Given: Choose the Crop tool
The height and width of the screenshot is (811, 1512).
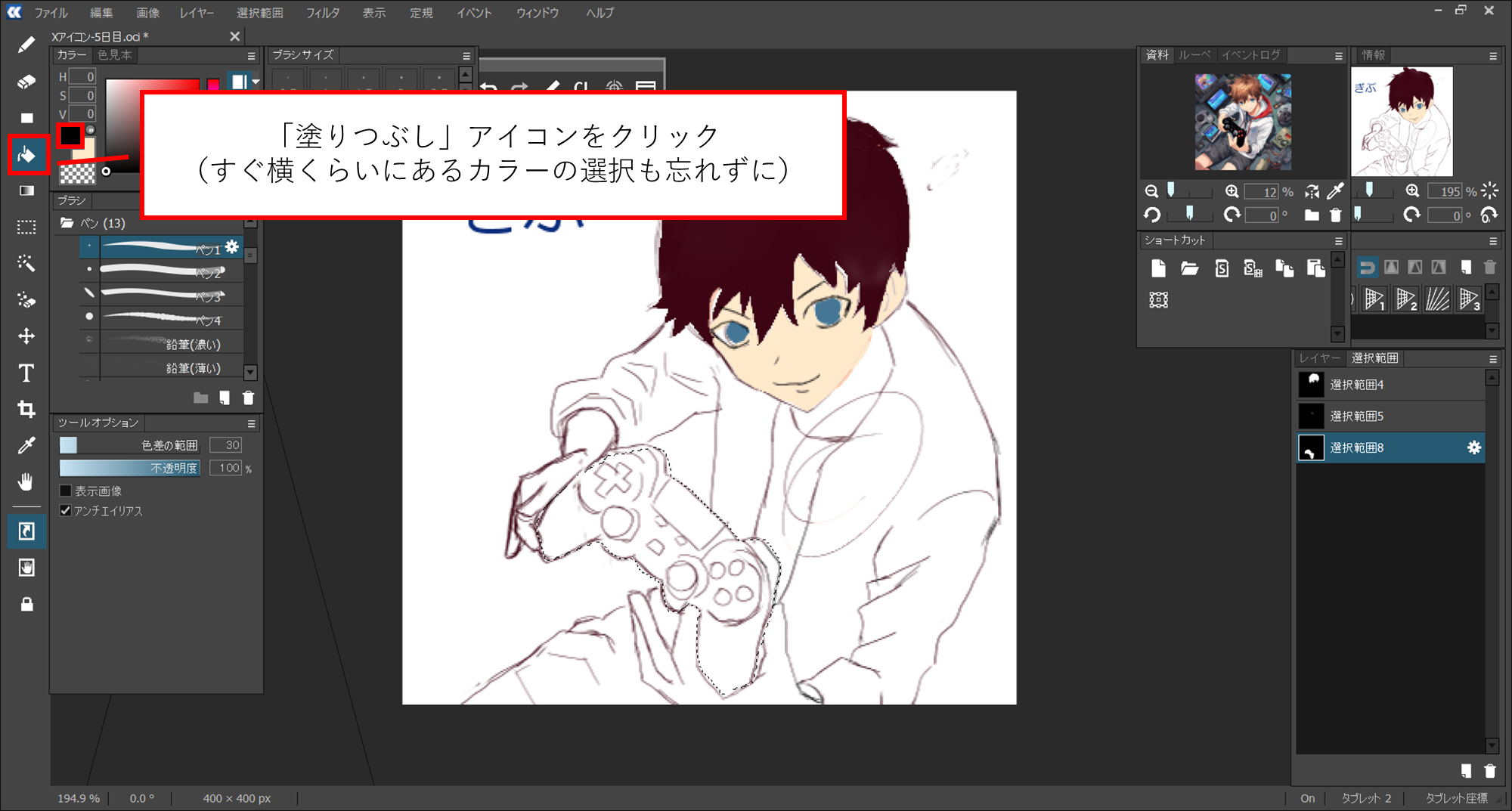Looking at the screenshot, I should tap(26, 410).
